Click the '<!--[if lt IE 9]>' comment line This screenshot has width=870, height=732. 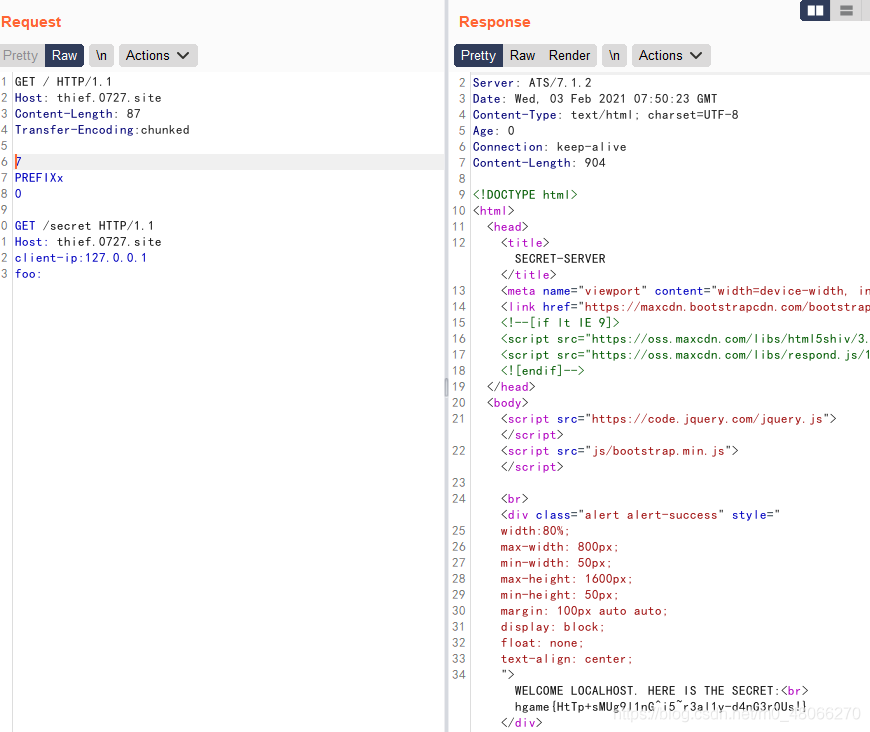coord(560,323)
